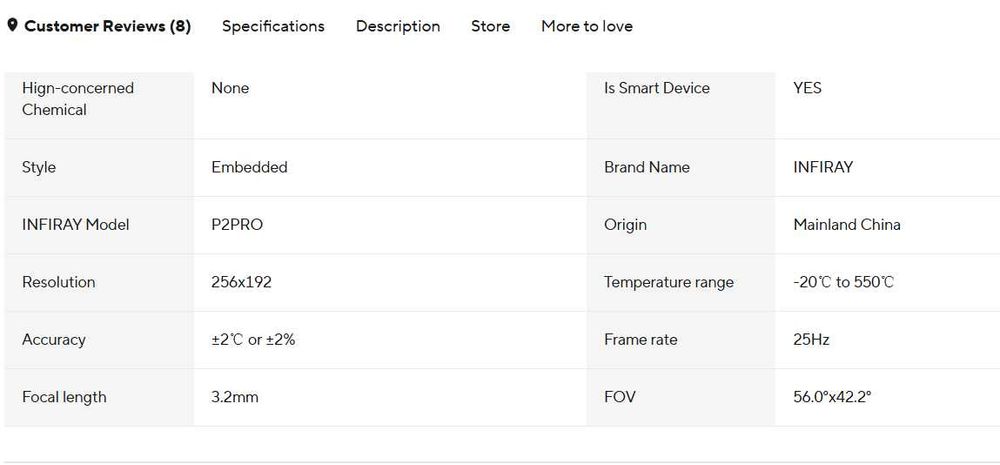The image size is (1000, 465).
Task: Go to the Description tab
Action: tap(398, 26)
